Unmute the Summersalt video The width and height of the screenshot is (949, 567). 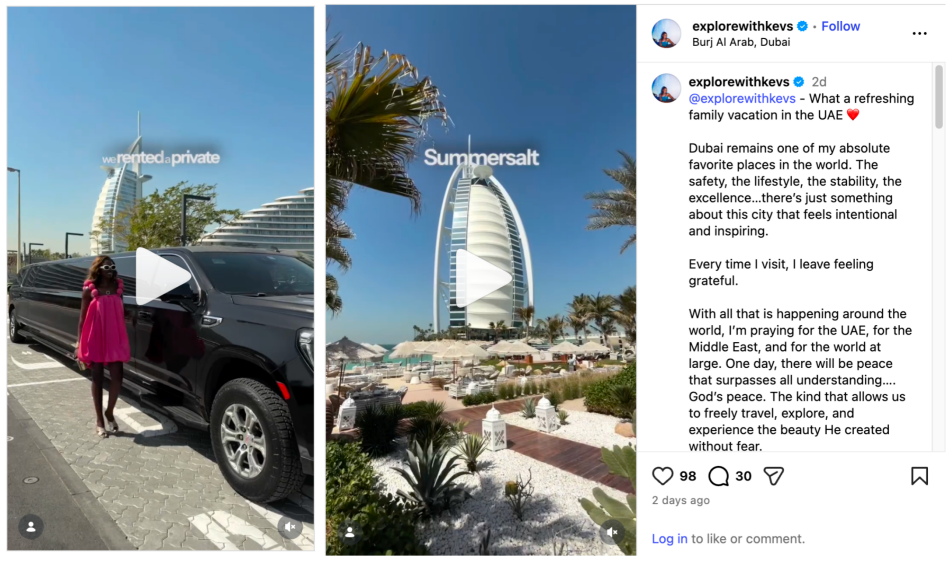[612, 532]
